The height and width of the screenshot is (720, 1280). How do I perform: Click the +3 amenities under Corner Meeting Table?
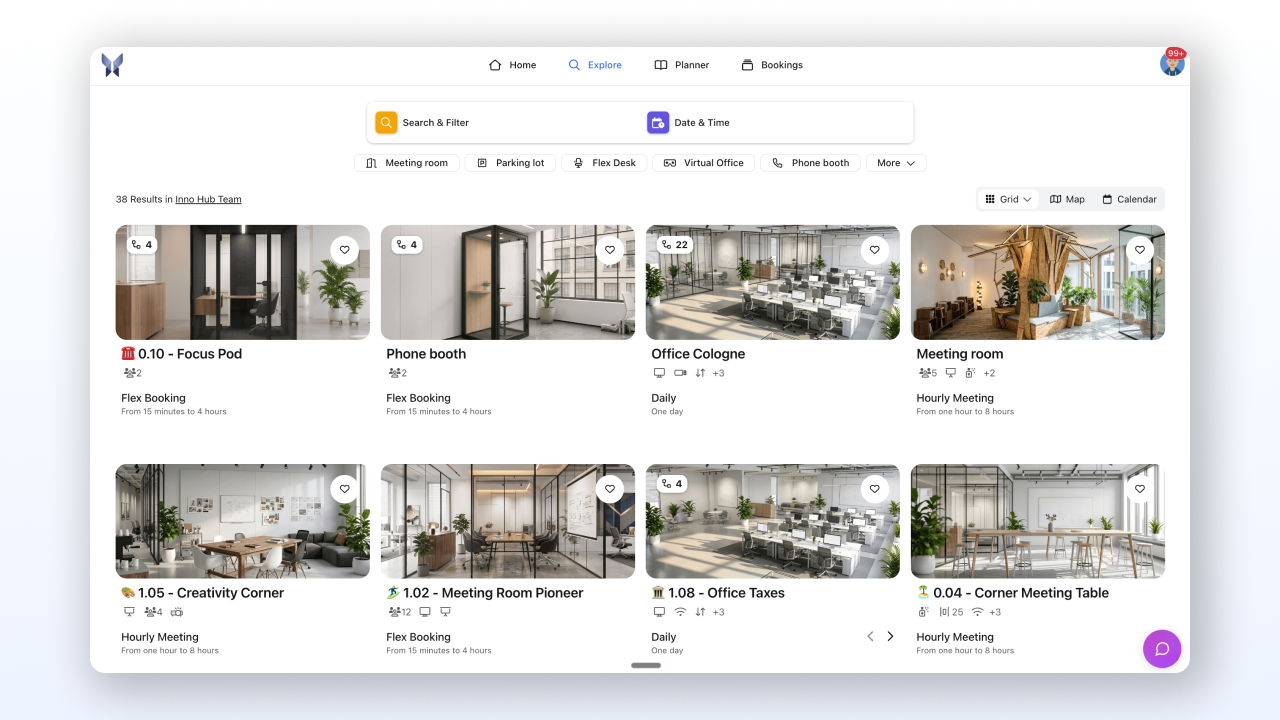995,612
